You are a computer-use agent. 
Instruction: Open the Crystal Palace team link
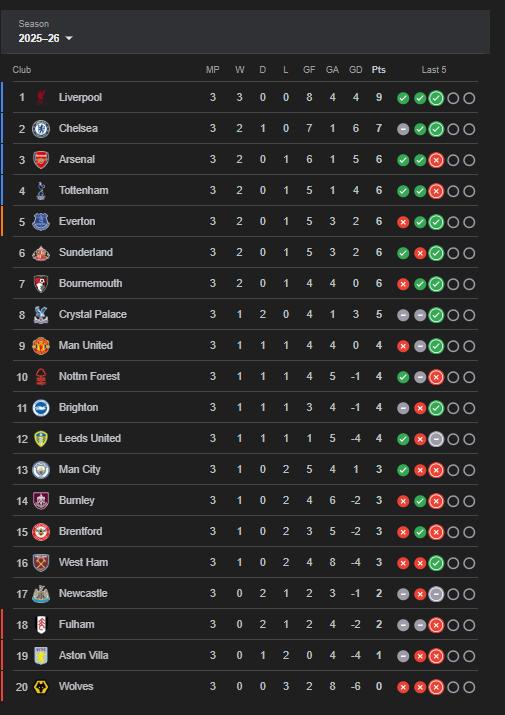click(x=93, y=314)
